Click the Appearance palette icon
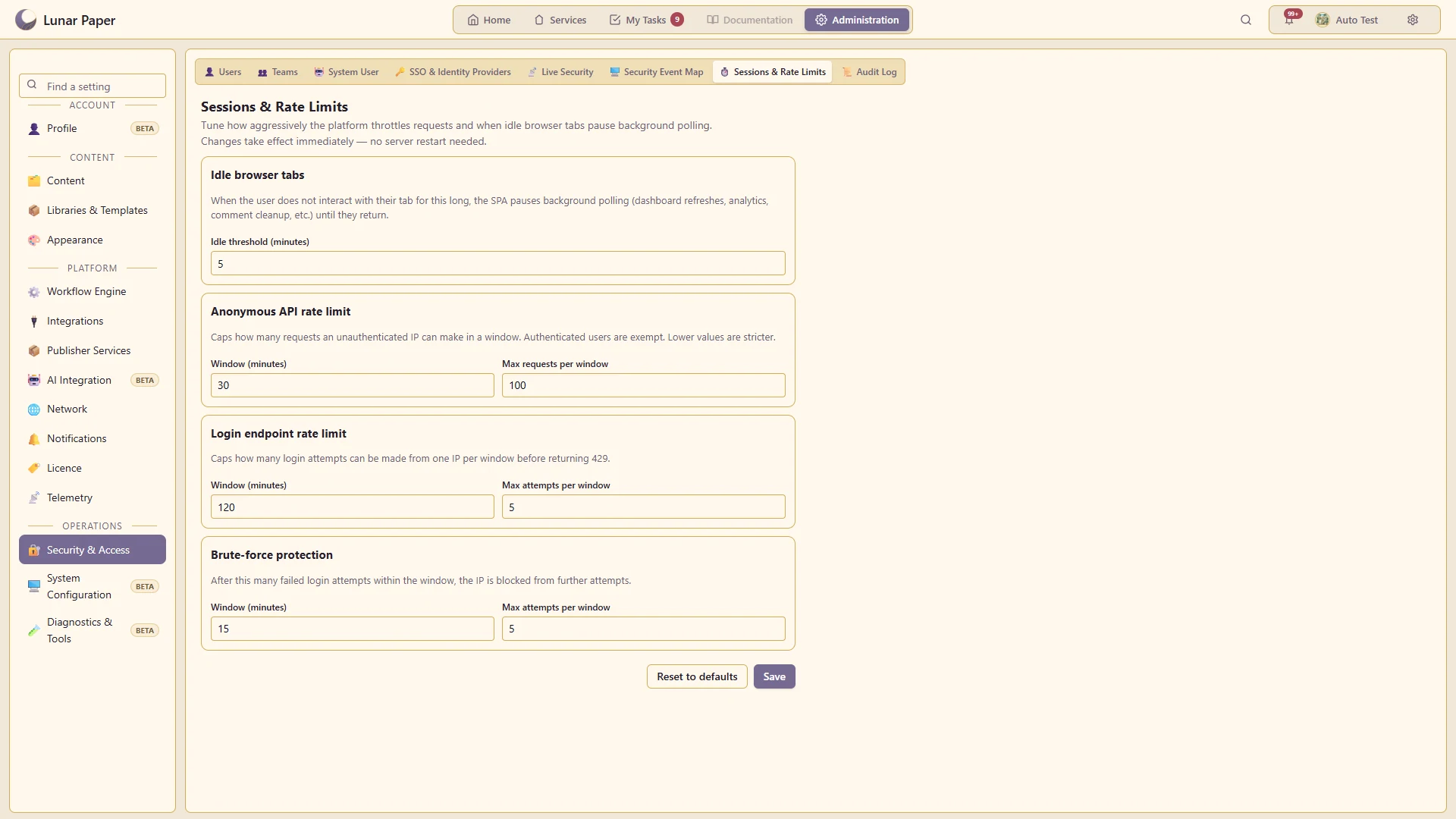The height and width of the screenshot is (819, 1456). 34,240
